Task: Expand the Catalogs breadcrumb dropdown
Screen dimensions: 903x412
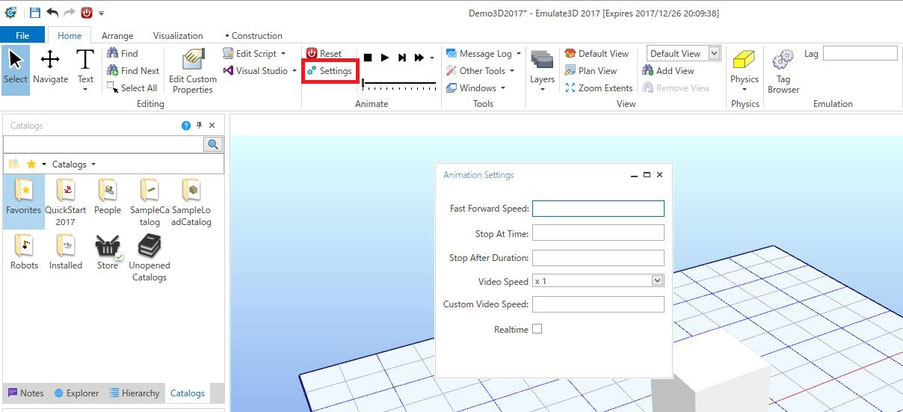Action: (93, 164)
